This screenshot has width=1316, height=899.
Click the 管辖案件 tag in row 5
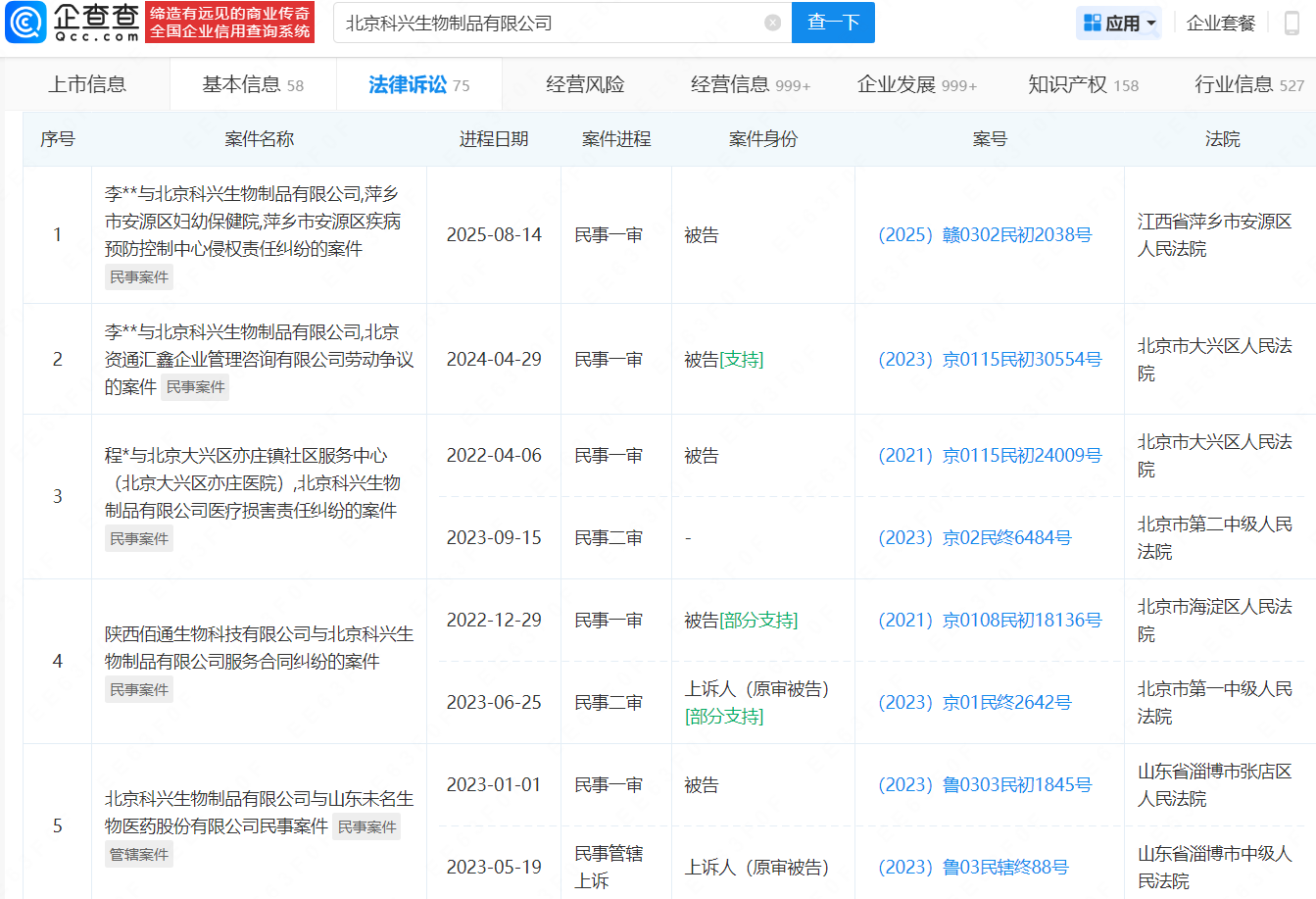click(x=139, y=855)
